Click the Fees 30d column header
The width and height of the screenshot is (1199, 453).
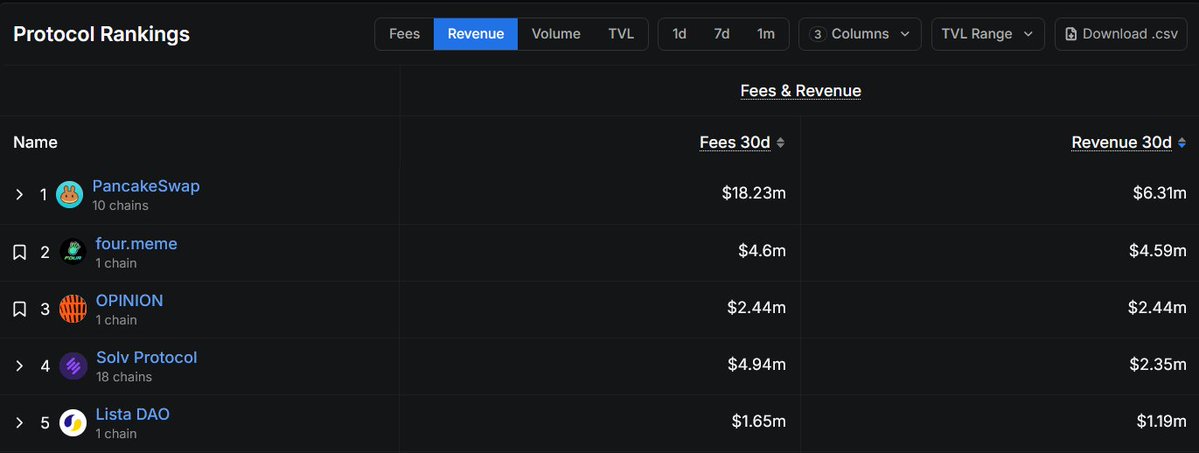pos(735,142)
